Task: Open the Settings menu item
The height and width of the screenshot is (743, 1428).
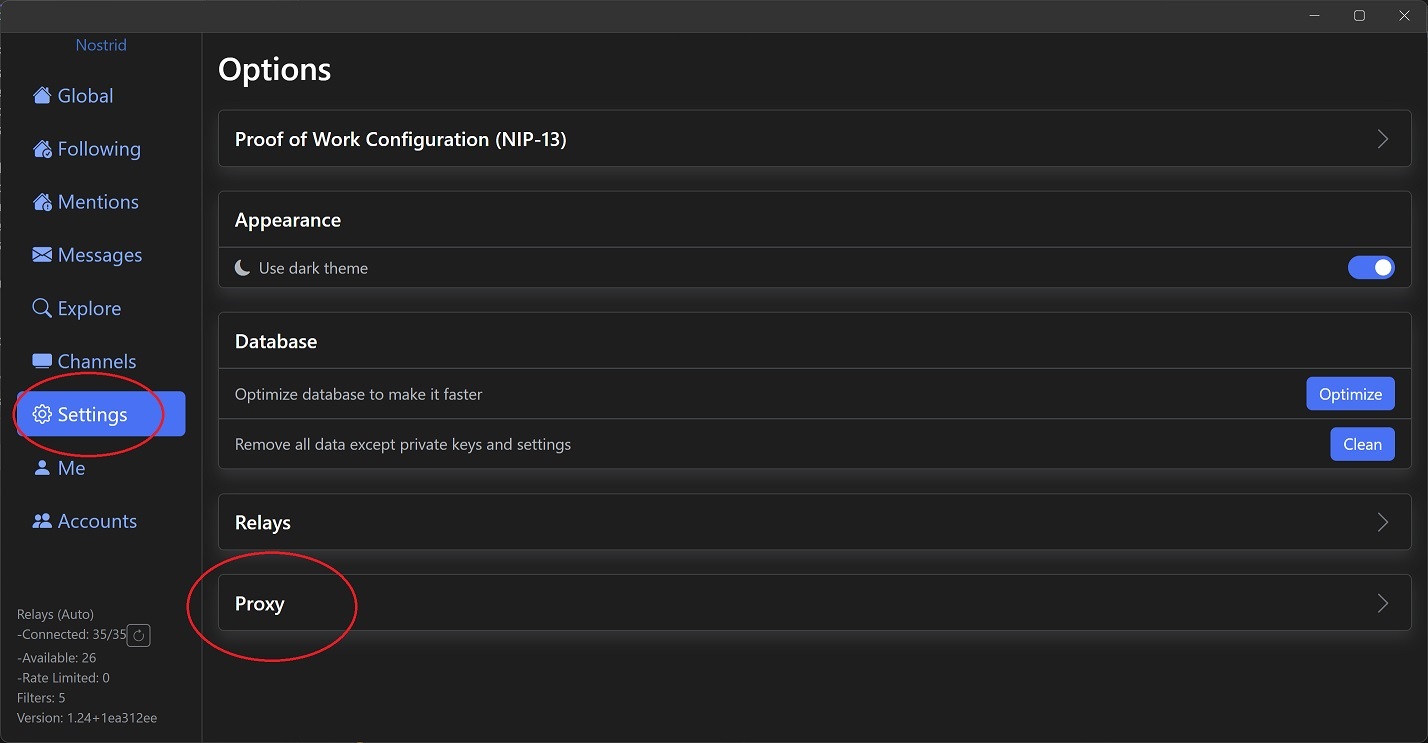Action: (101, 414)
